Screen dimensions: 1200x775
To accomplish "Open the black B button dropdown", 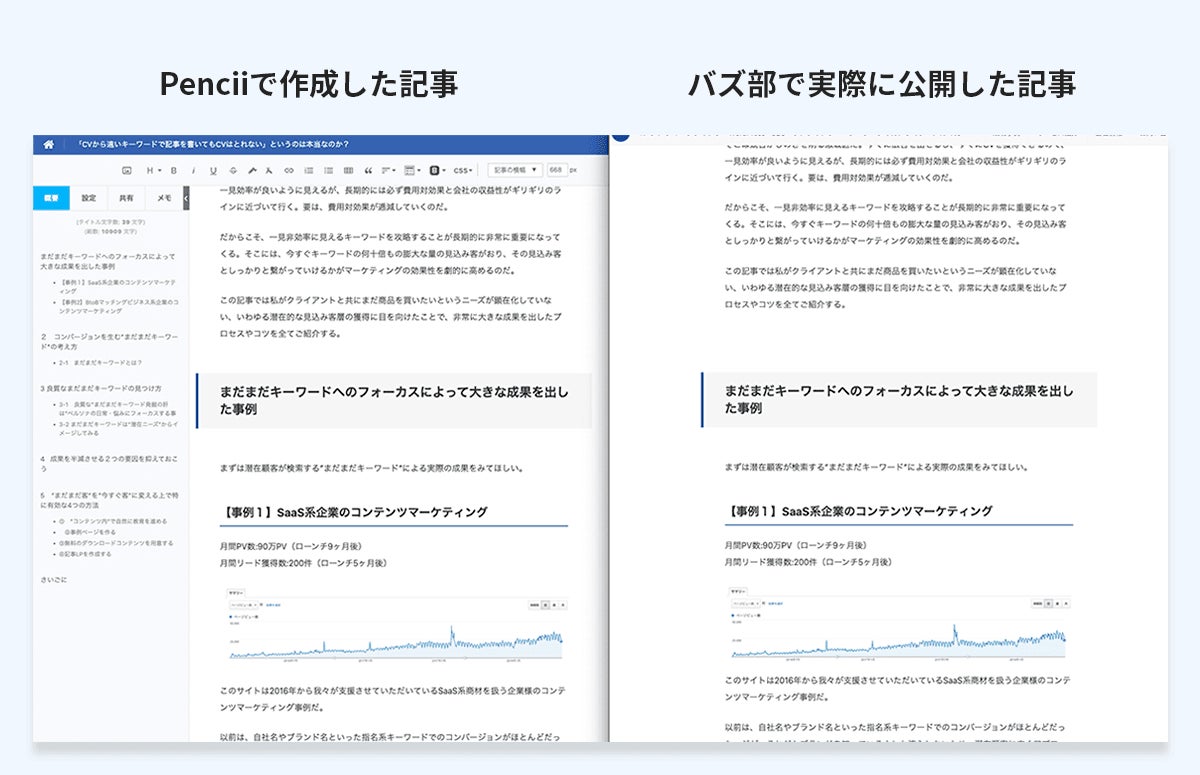I will [438, 171].
